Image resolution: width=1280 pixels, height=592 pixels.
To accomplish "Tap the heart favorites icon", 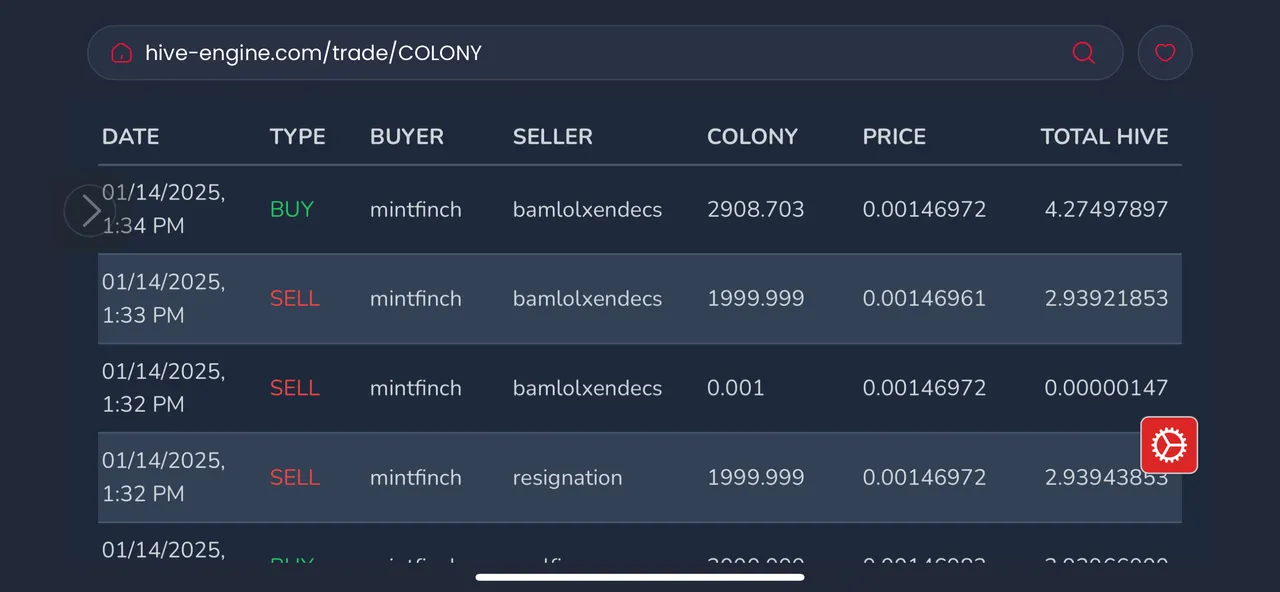I will coord(1165,53).
